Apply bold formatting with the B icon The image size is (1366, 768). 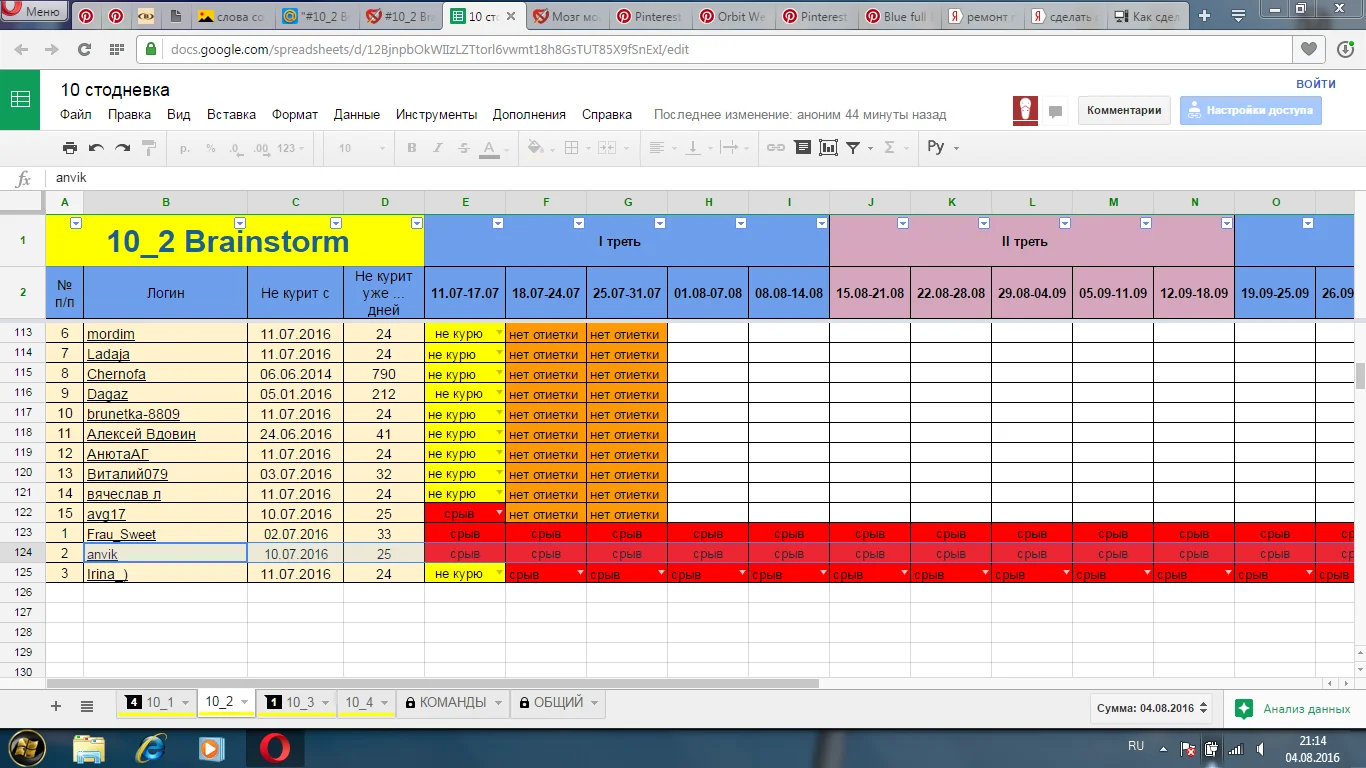click(411, 148)
